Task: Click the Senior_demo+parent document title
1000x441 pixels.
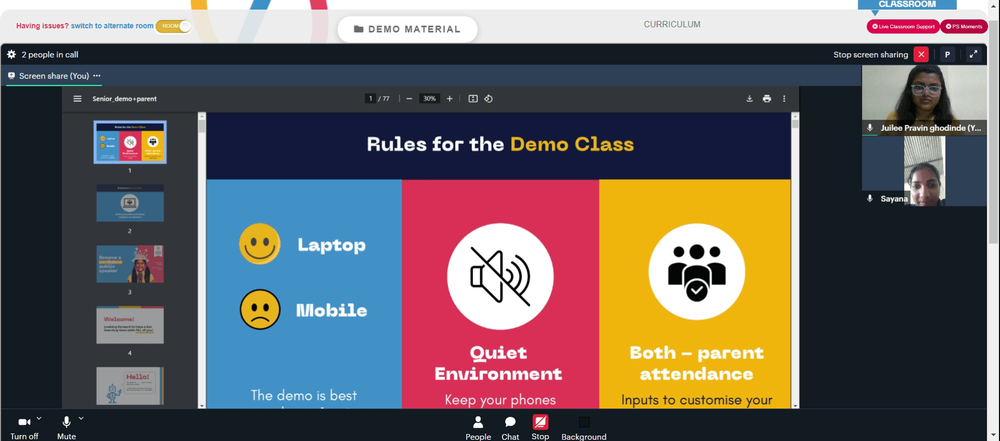Action: pos(124,99)
